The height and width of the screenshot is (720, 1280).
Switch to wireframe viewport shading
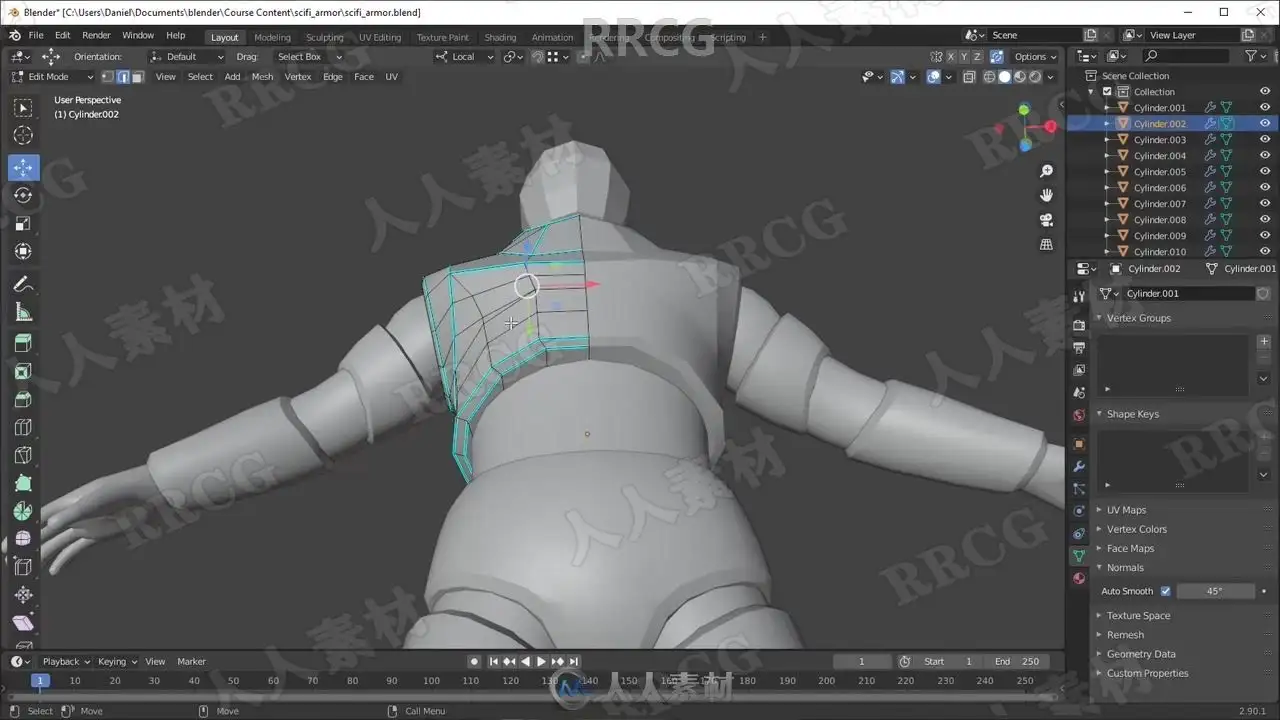(990, 77)
